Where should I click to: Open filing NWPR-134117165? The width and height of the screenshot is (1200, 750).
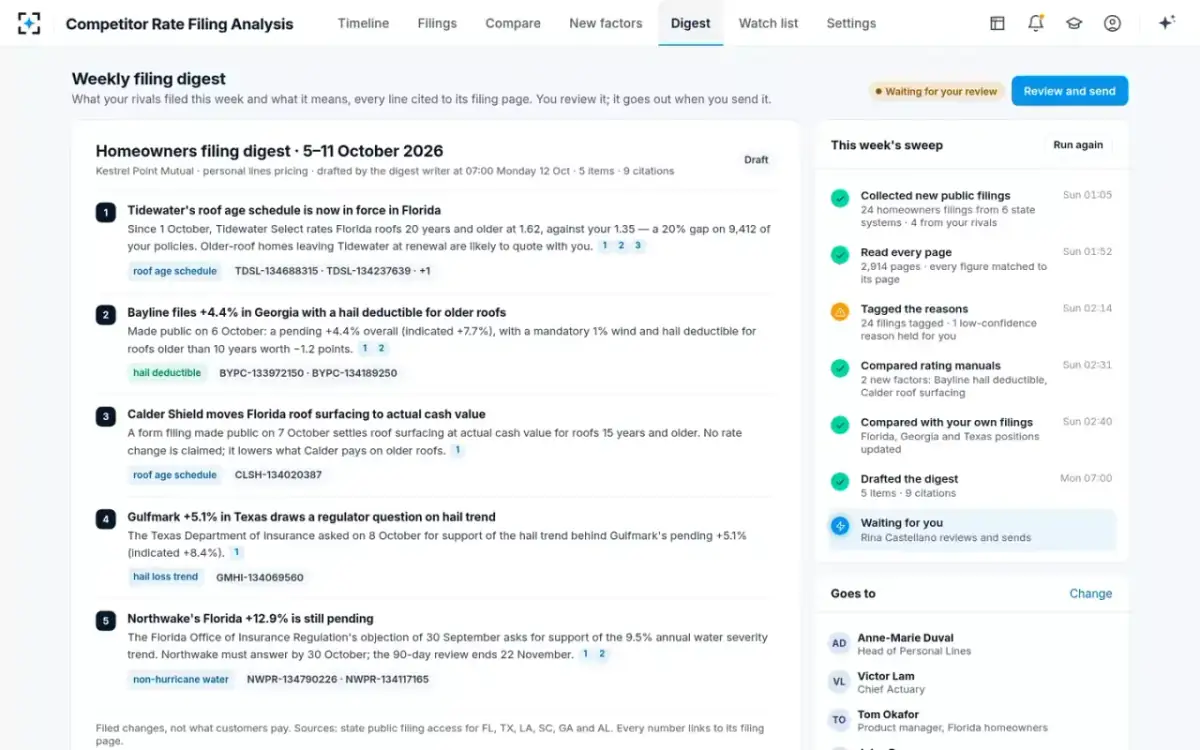click(387, 679)
